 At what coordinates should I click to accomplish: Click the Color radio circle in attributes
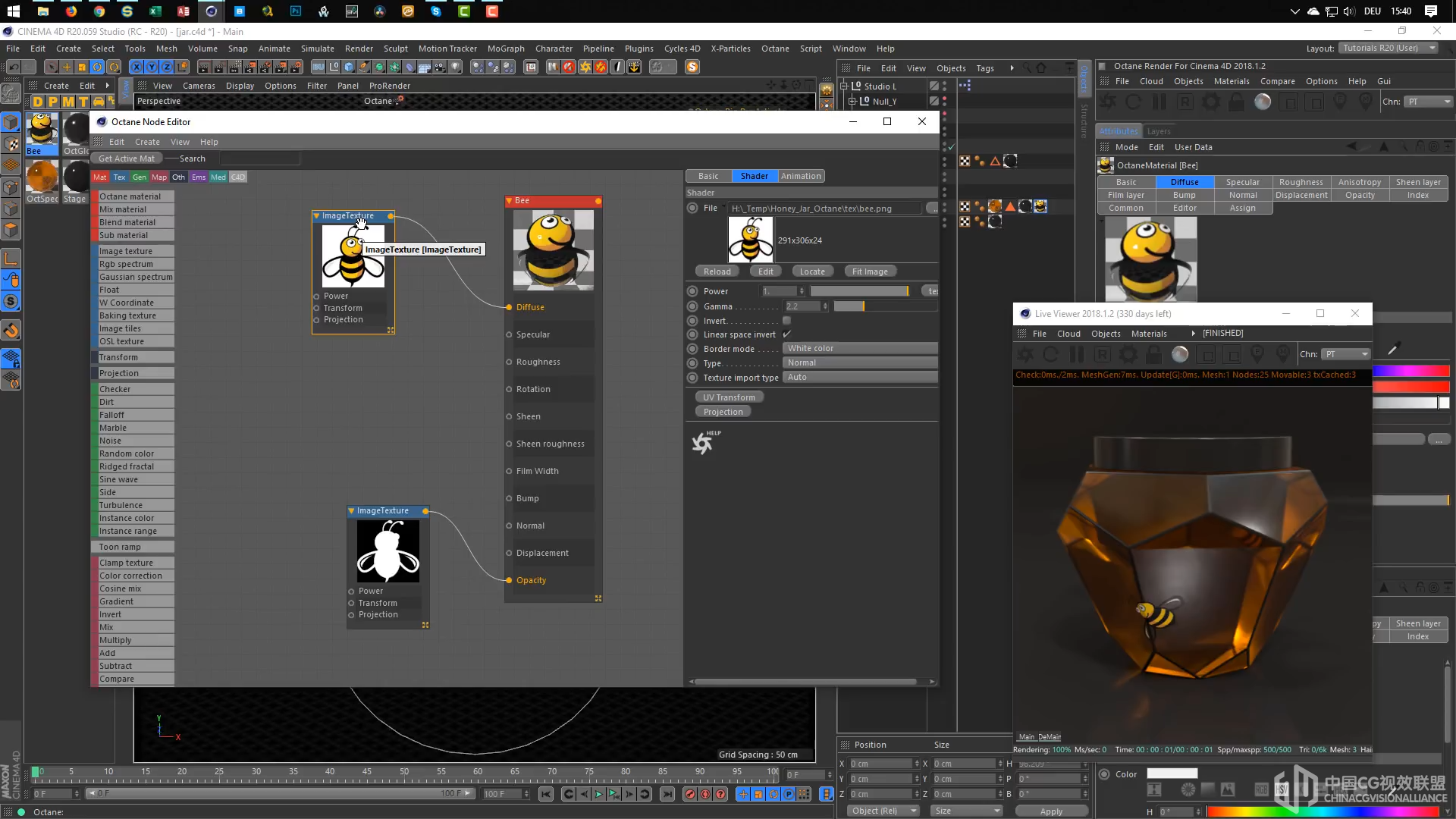click(x=1104, y=774)
